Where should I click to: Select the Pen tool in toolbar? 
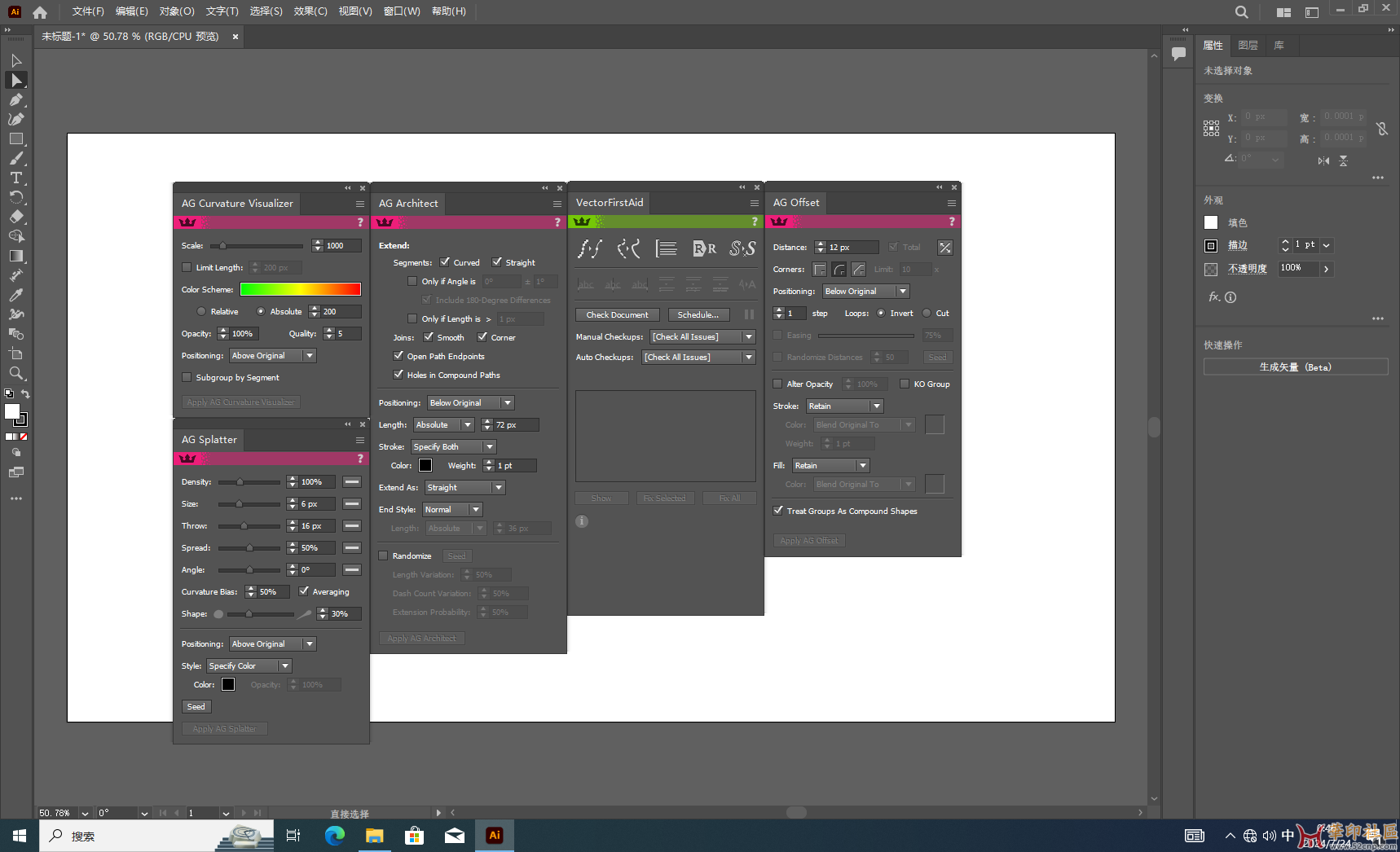point(16,99)
